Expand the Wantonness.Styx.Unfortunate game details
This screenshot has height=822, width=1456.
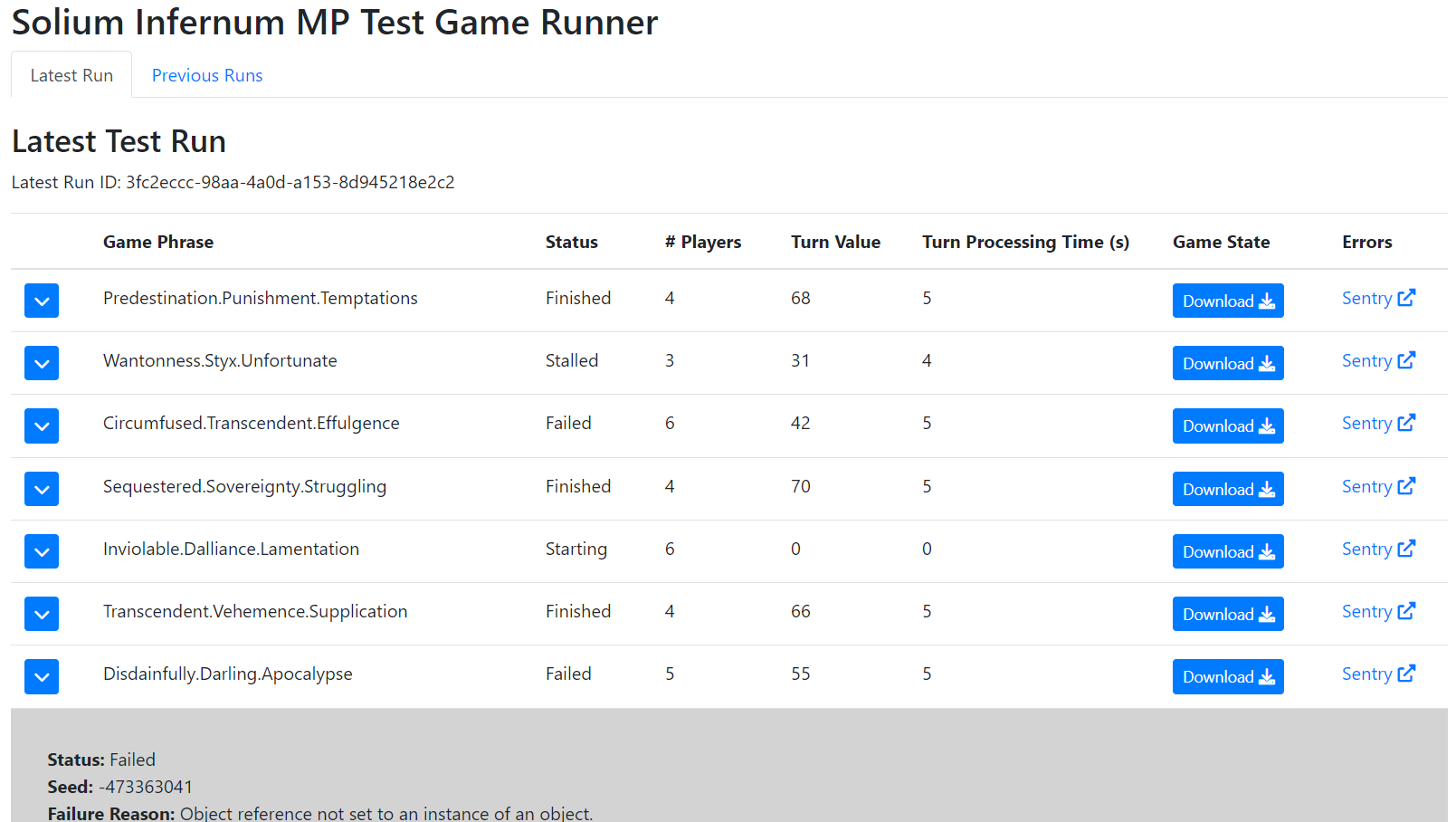click(x=42, y=363)
